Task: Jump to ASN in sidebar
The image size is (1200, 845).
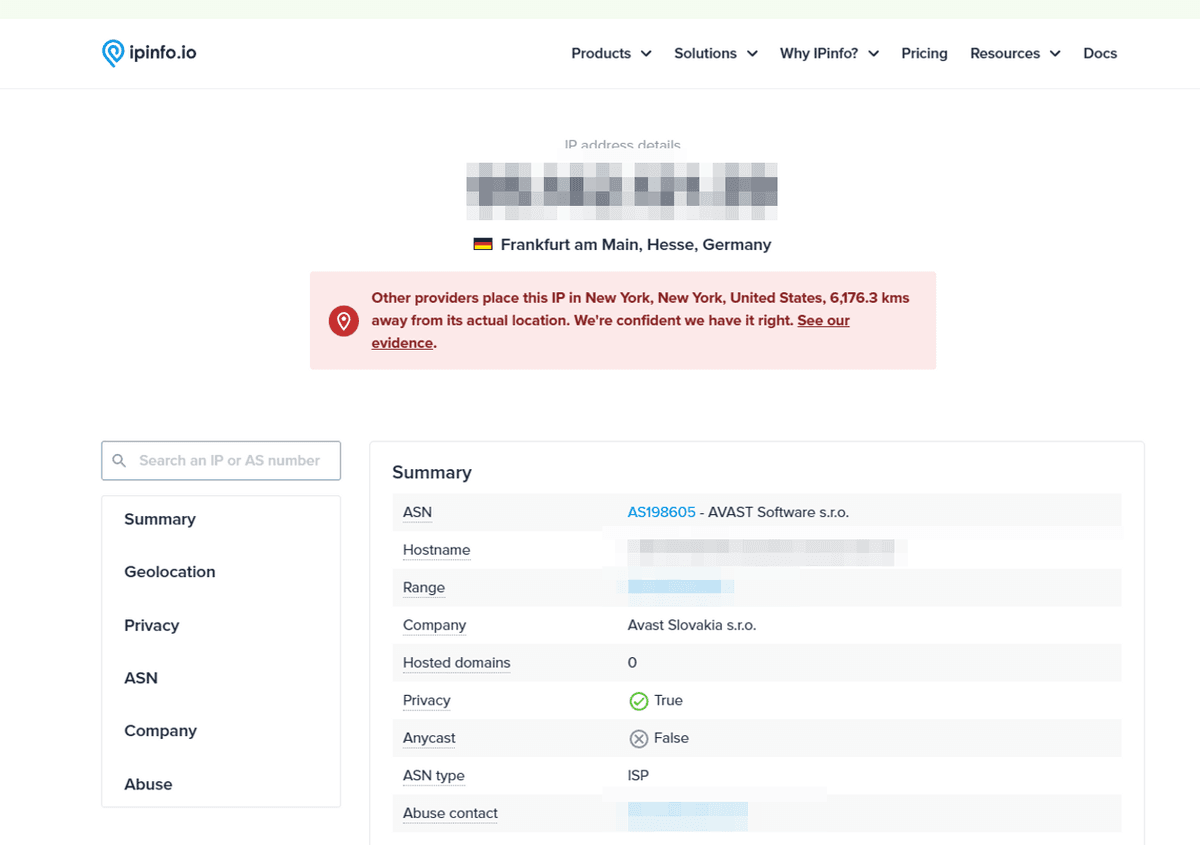Action: 141,678
